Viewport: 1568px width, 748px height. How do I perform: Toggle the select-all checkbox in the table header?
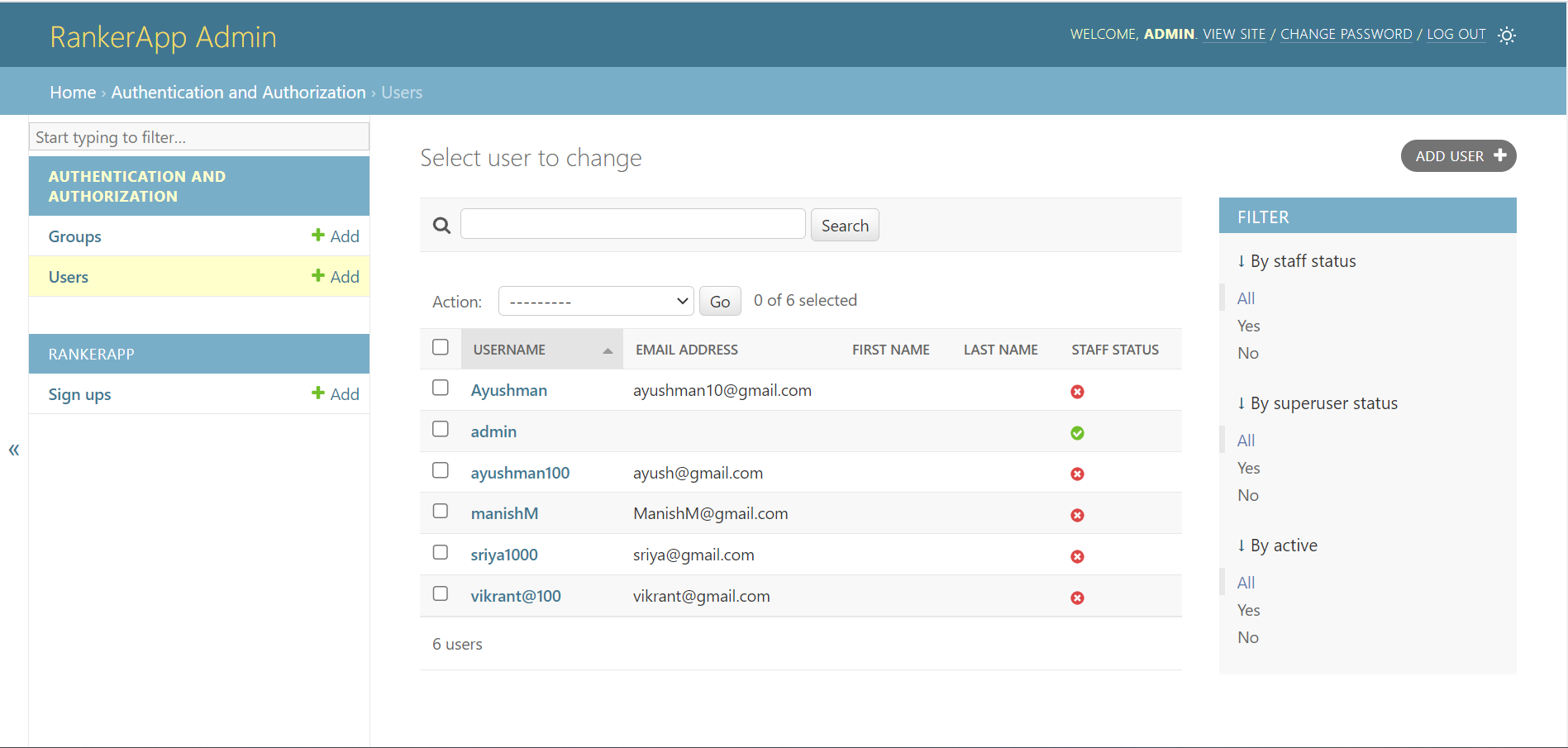tap(440, 347)
